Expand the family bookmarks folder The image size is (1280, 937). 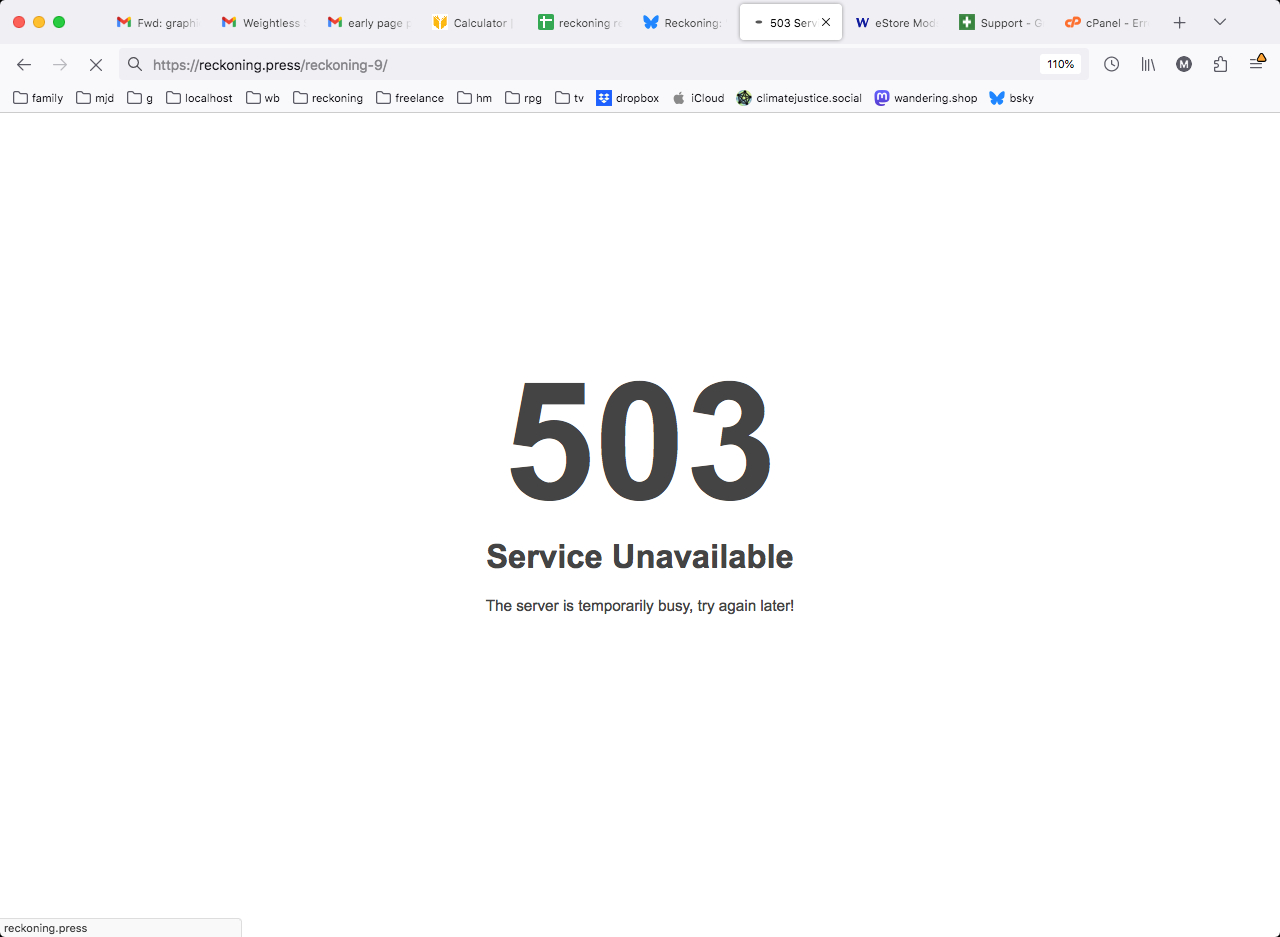pos(38,98)
